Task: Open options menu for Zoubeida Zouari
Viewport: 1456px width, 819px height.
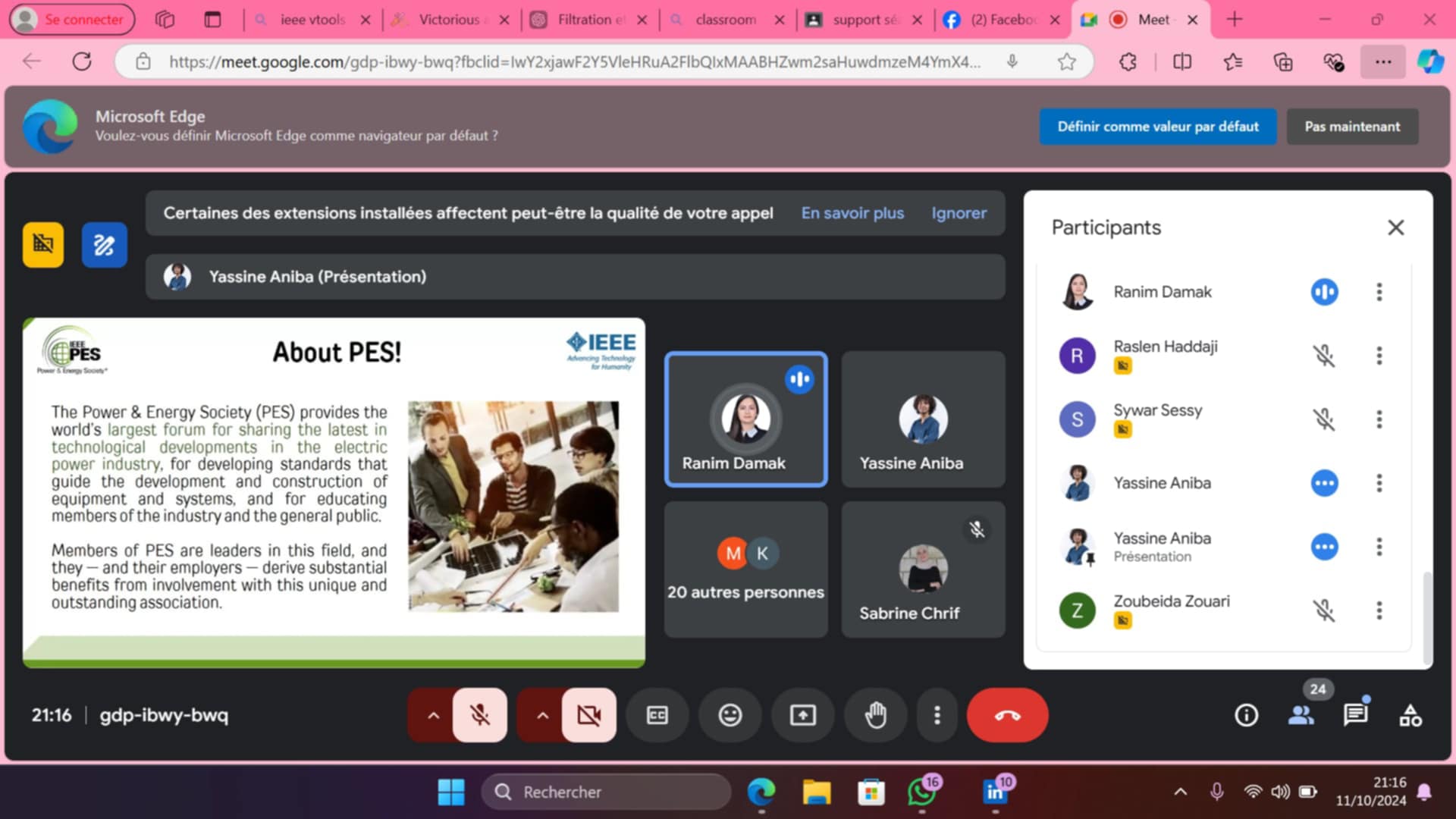Action: 1379,610
